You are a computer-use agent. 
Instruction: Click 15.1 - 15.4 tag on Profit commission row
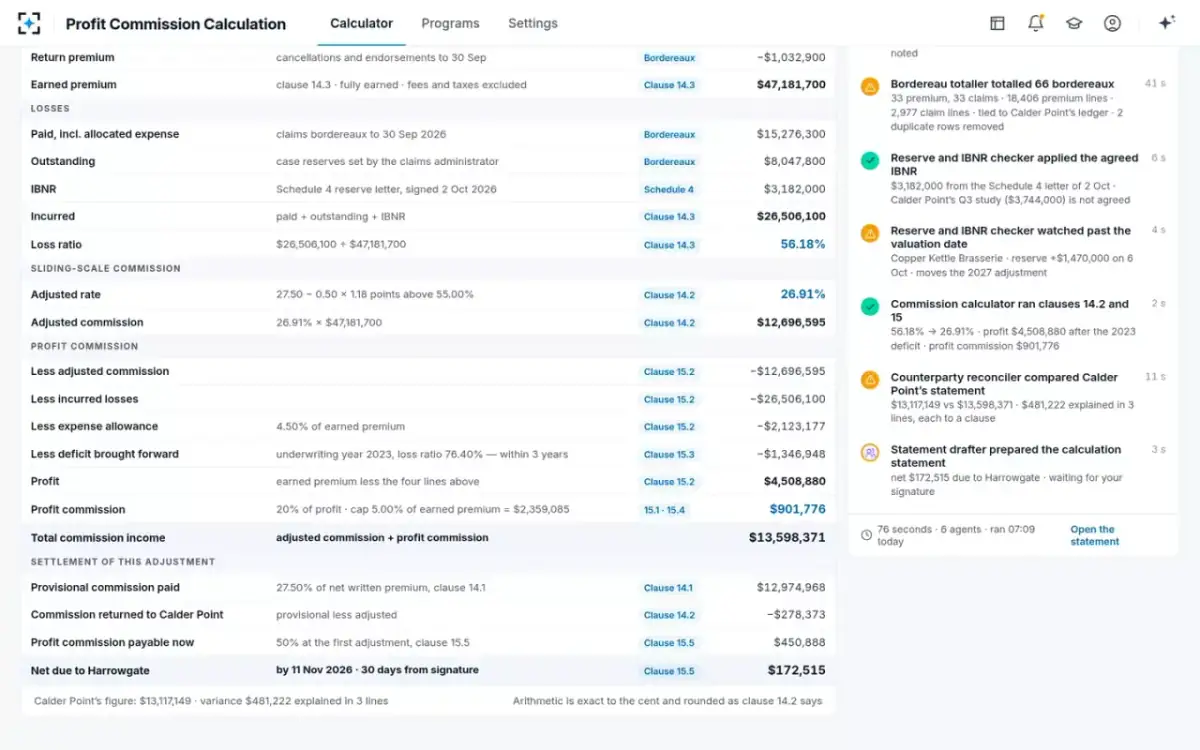pyautogui.click(x=665, y=510)
